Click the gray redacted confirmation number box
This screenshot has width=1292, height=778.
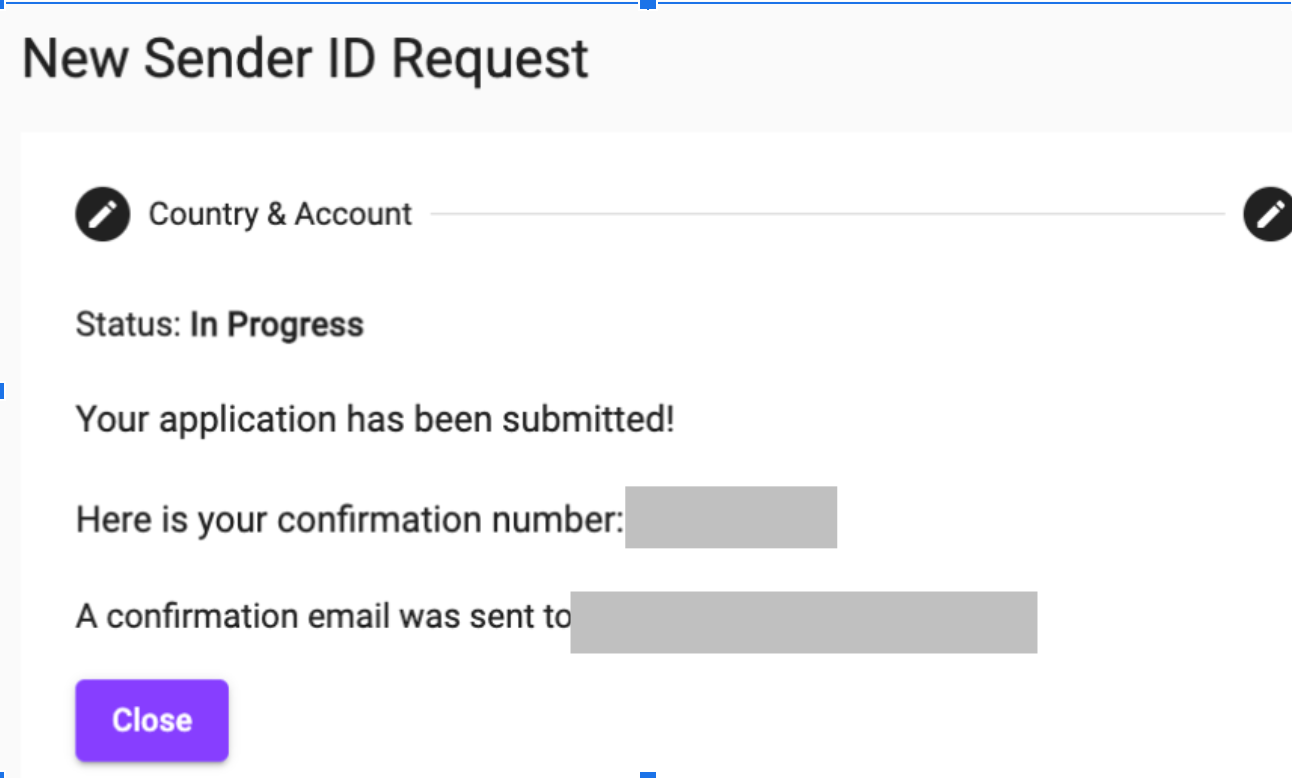tap(731, 517)
